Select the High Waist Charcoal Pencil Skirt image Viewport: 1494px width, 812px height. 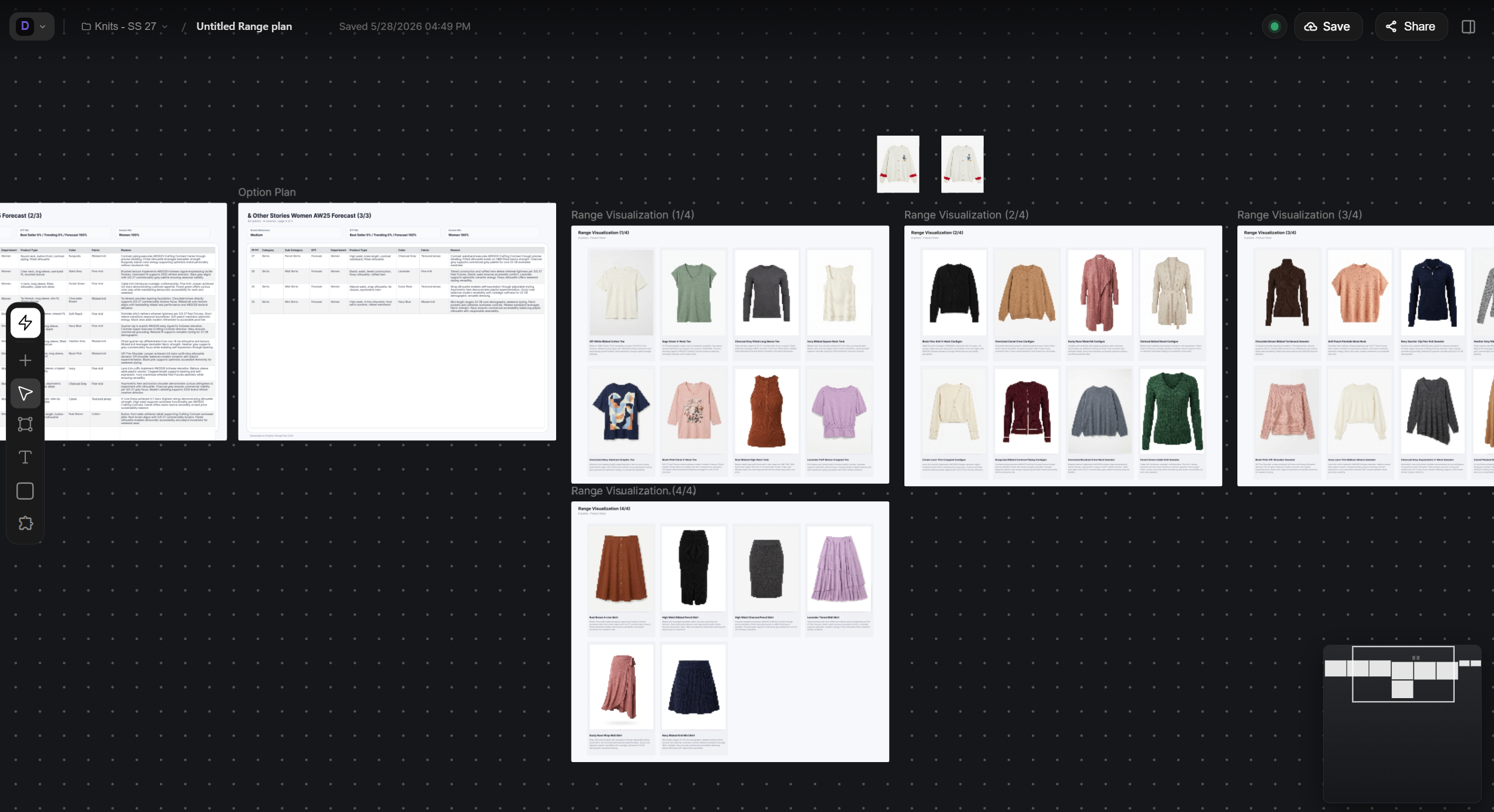click(x=766, y=568)
